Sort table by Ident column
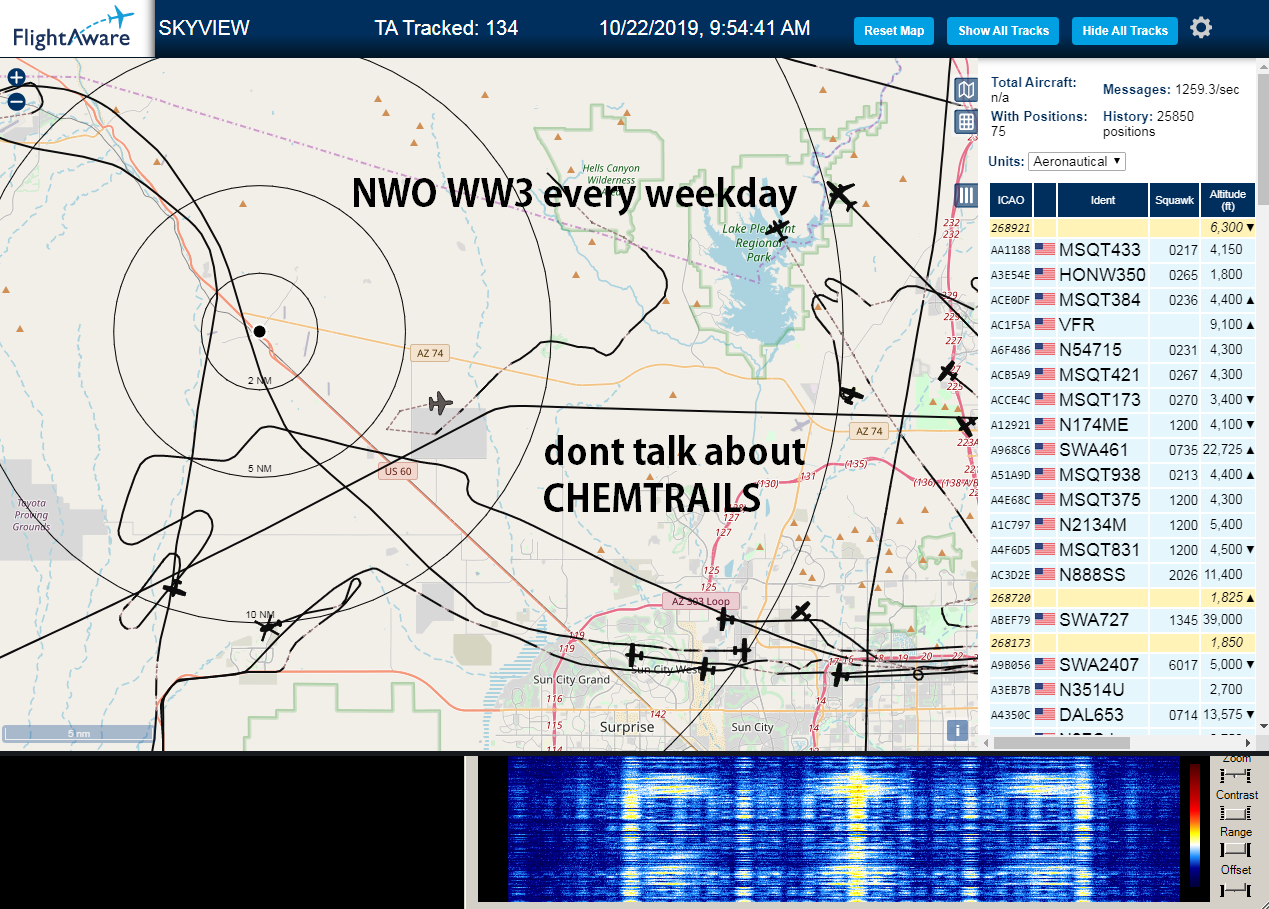1269x909 pixels. pos(1103,200)
